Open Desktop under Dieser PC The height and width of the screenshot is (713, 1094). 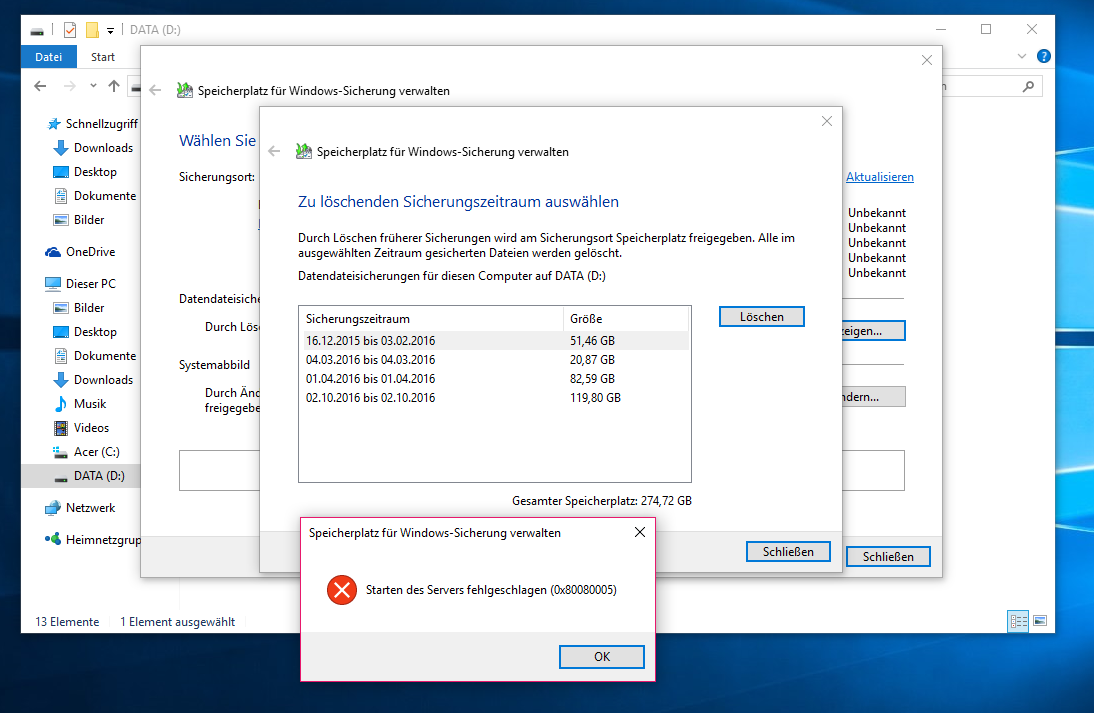pyautogui.click(x=85, y=332)
